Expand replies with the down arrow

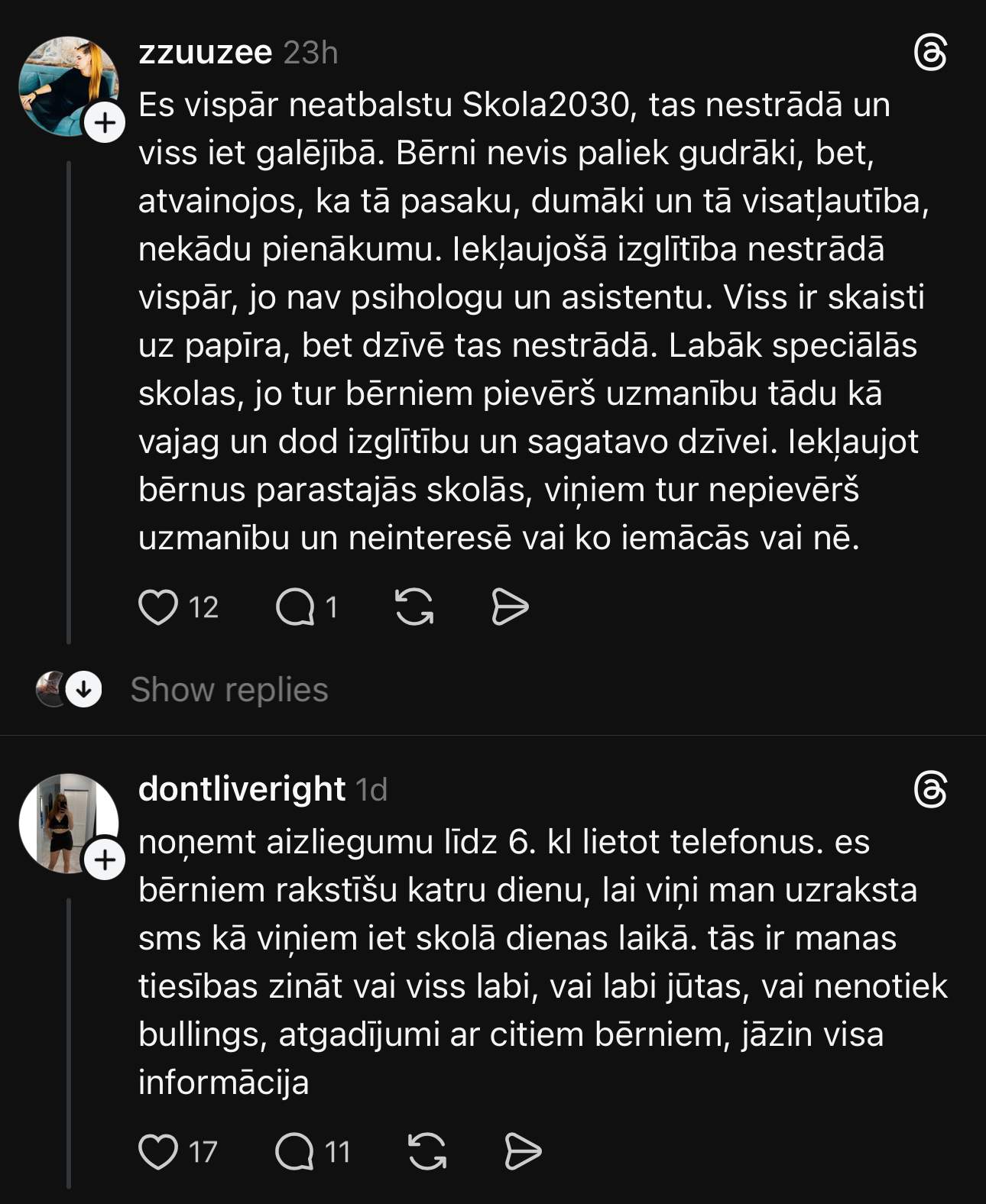coord(83,690)
